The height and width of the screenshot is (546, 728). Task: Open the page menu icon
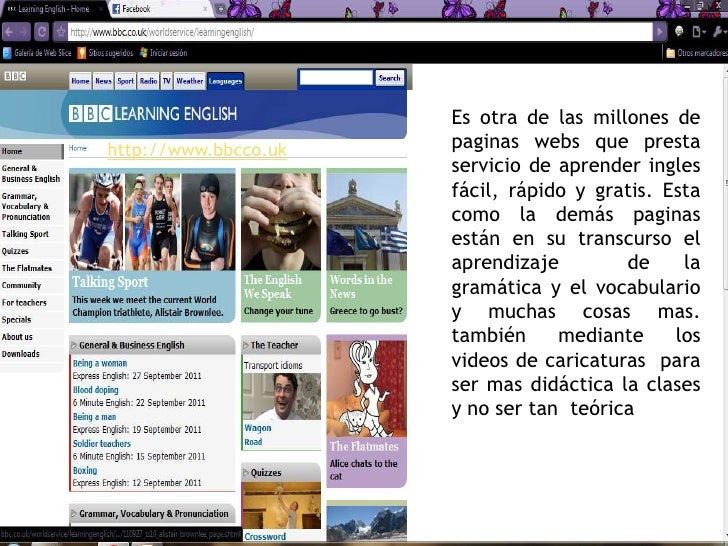pos(698,32)
